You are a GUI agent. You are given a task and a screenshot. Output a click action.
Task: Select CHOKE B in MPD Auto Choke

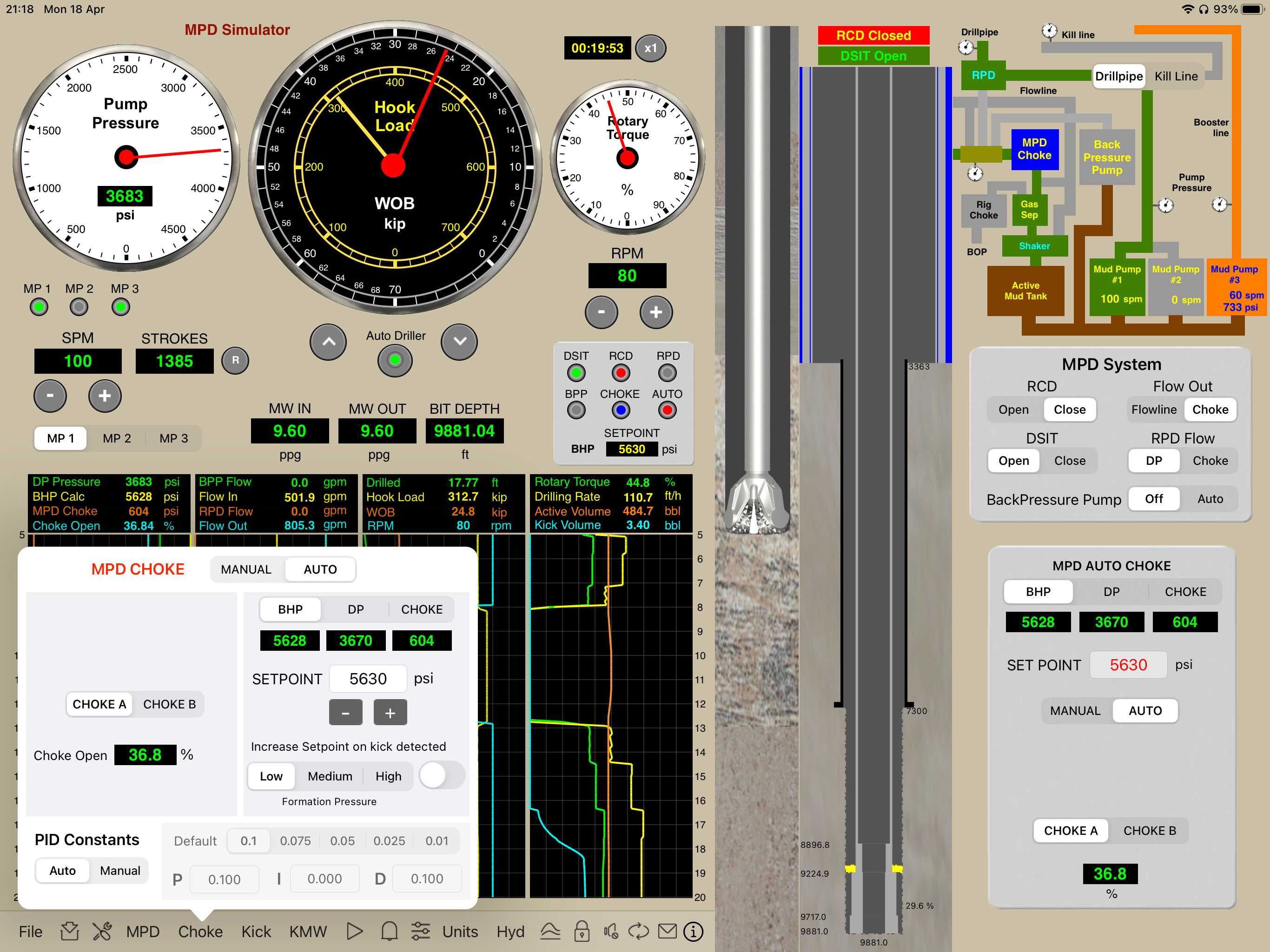click(1150, 831)
